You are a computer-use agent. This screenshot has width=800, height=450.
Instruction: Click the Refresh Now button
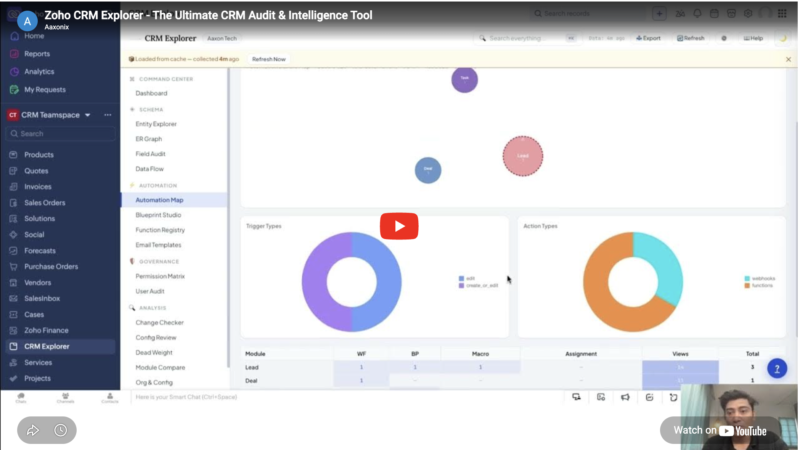tap(269, 59)
